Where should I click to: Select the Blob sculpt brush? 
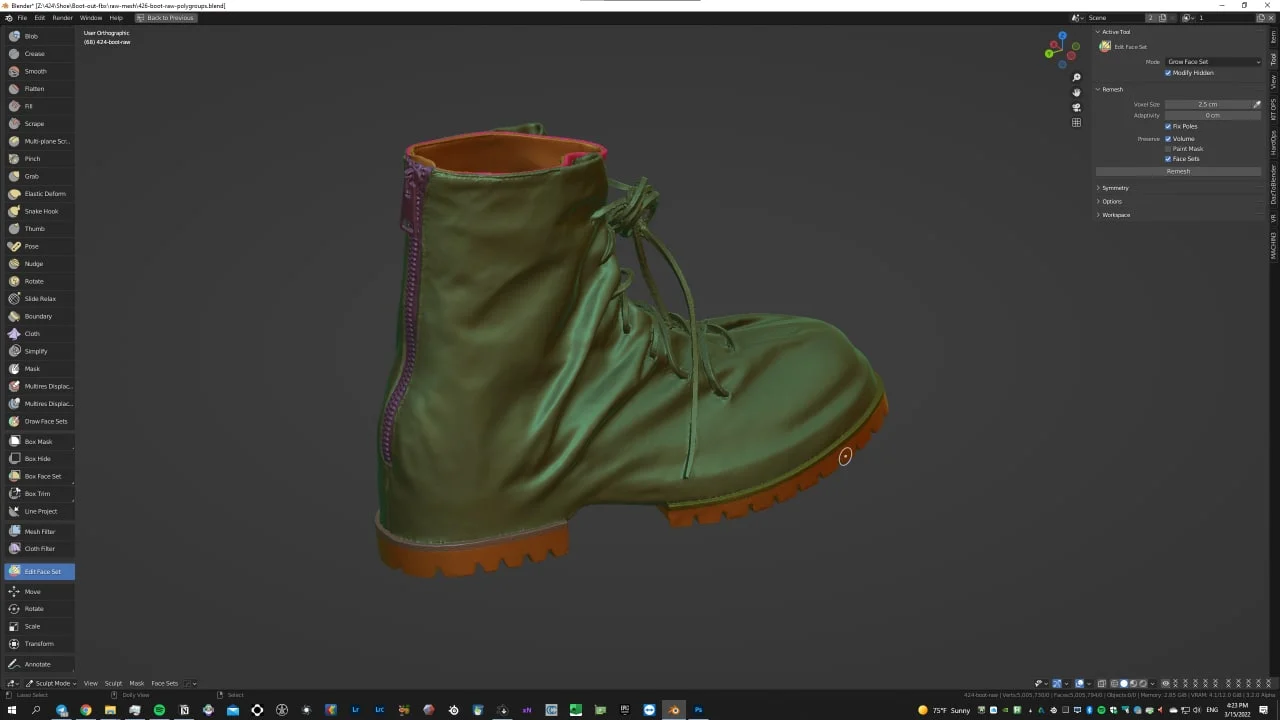(39, 36)
